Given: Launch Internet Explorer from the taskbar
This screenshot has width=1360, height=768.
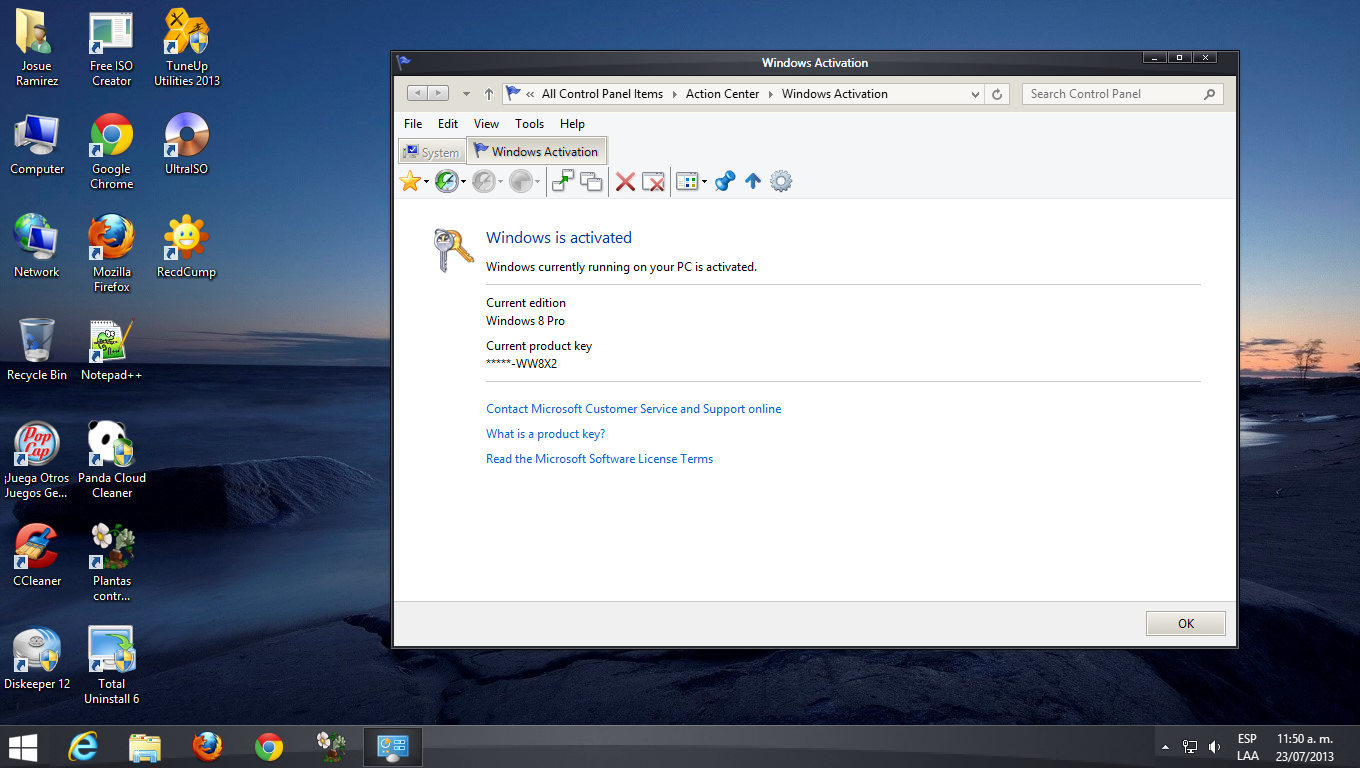Looking at the screenshot, I should [x=83, y=747].
